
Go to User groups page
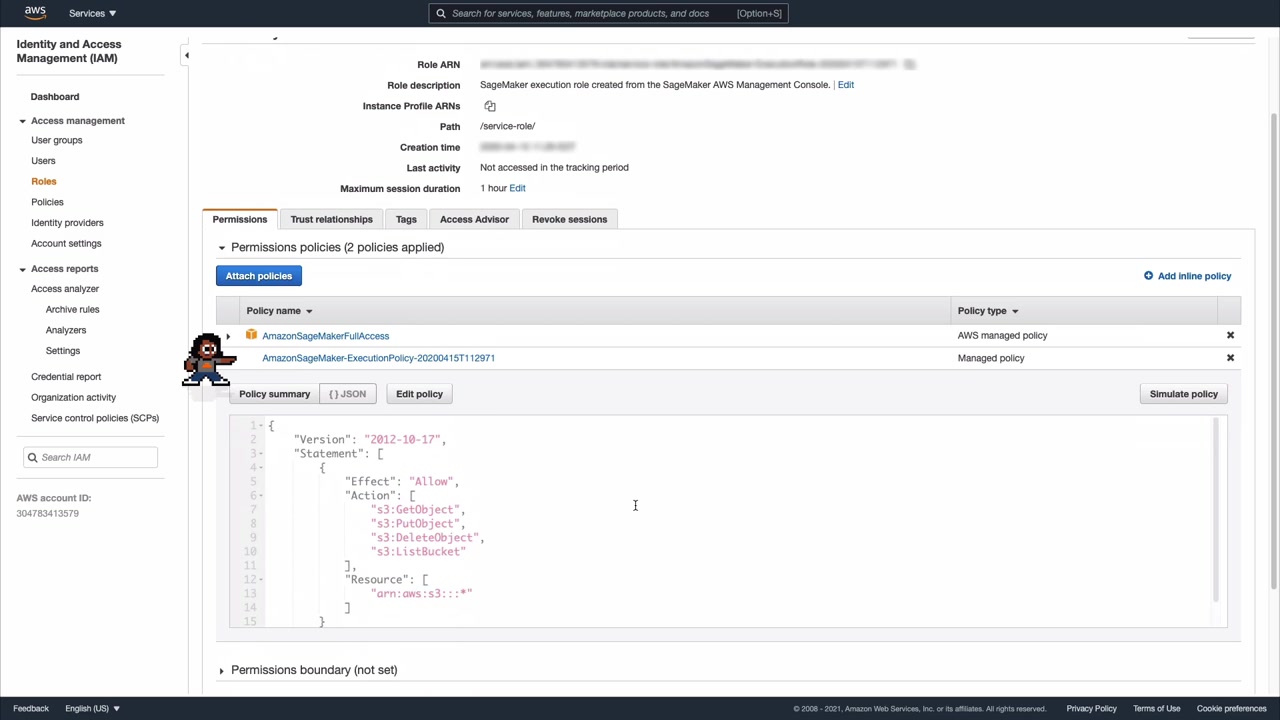pyautogui.click(x=57, y=140)
